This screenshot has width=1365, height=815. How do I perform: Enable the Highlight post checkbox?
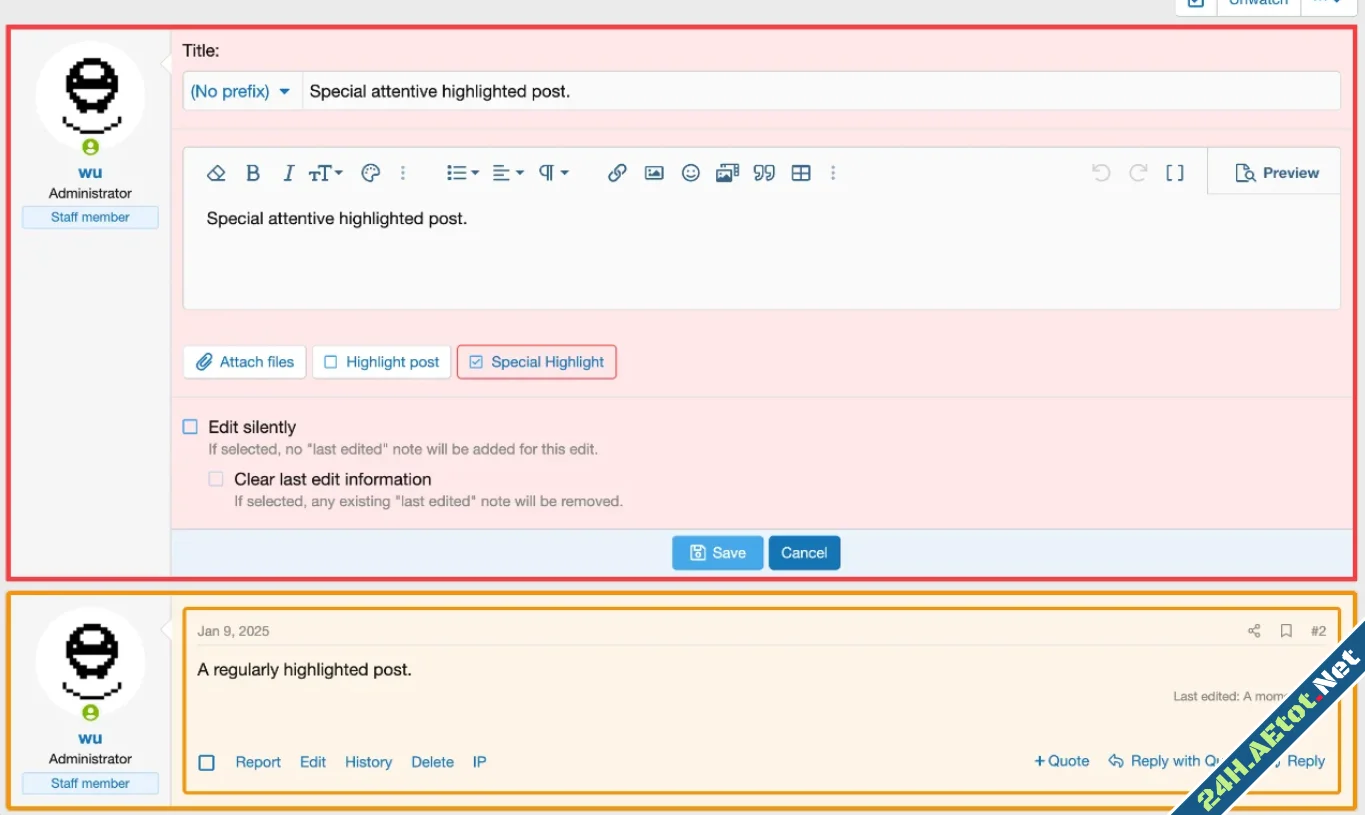coord(331,362)
